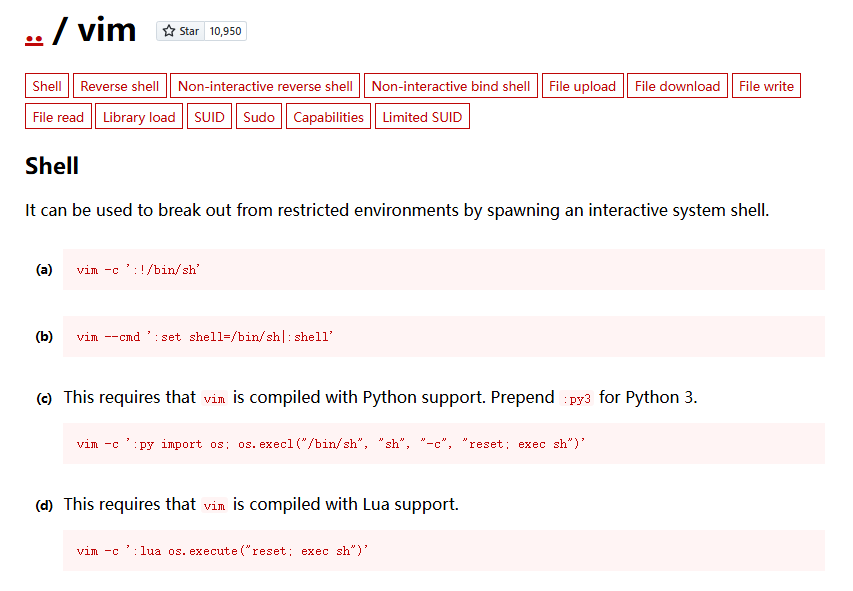The image size is (853, 591).
Task: Click the vim --cmd set shell code block
Action: (444, 336)
